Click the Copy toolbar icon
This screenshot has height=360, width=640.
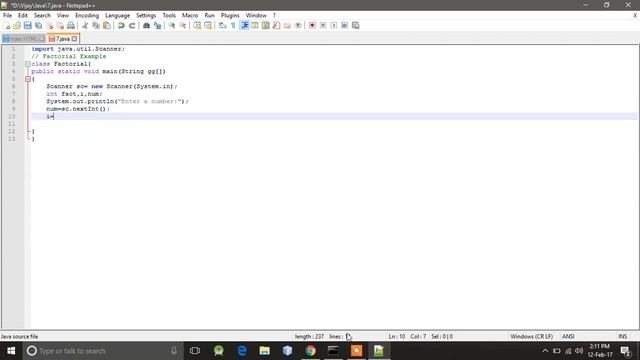coord(96,25)
